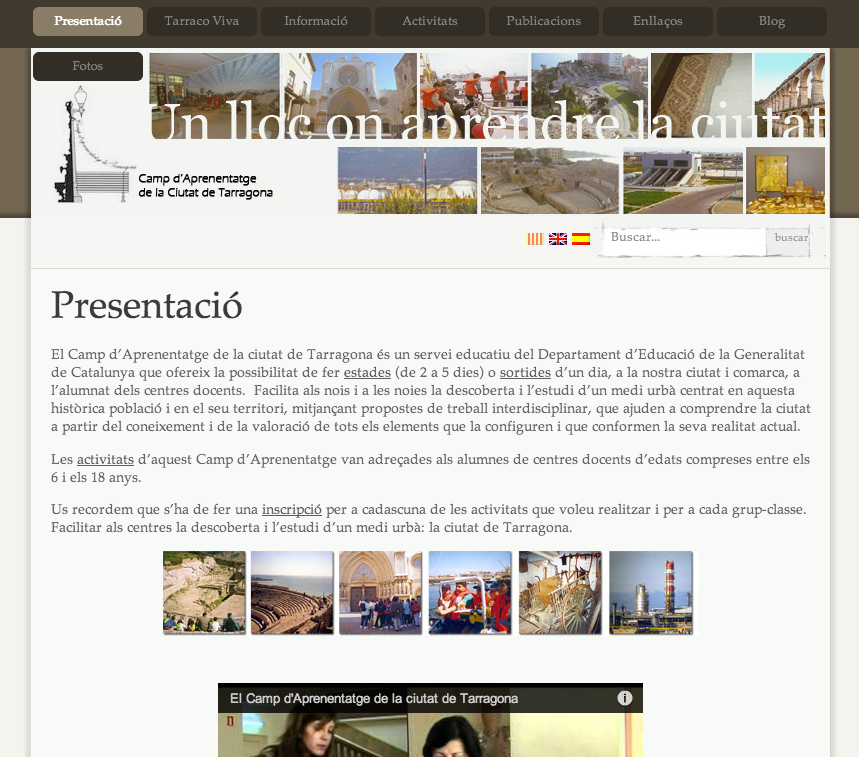Open the cathedral entrance group photo thumbnail
Screen dimensions: 859x757
[x=380, y=592]
